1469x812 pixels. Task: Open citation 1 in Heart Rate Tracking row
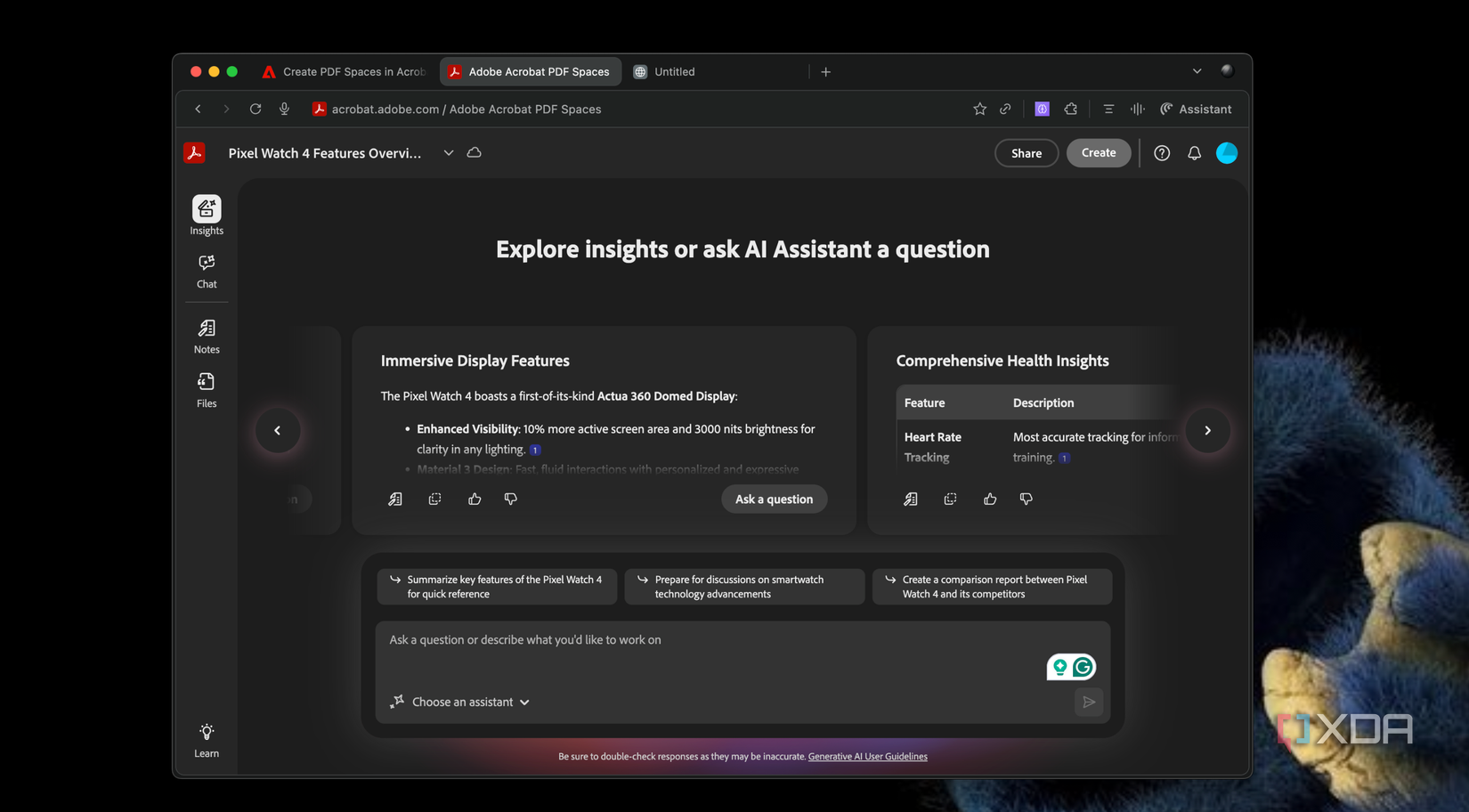(1064, 459)
